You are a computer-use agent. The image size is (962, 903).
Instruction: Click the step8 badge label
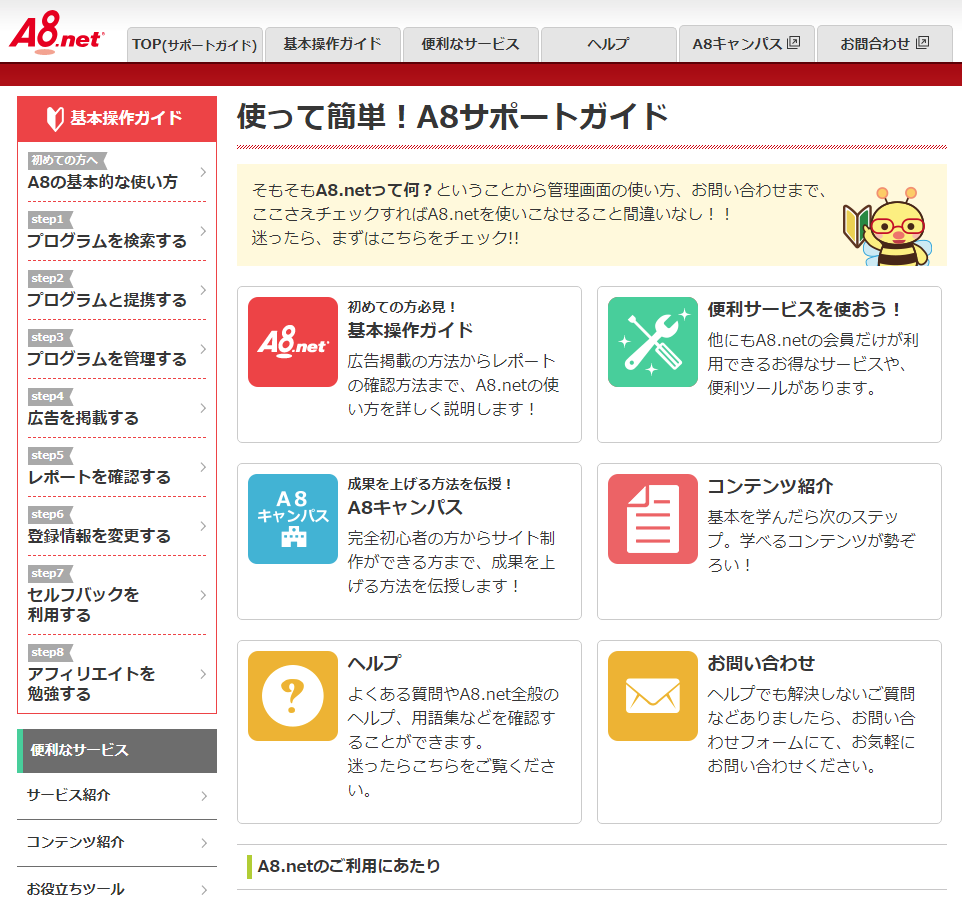point(50,652)
